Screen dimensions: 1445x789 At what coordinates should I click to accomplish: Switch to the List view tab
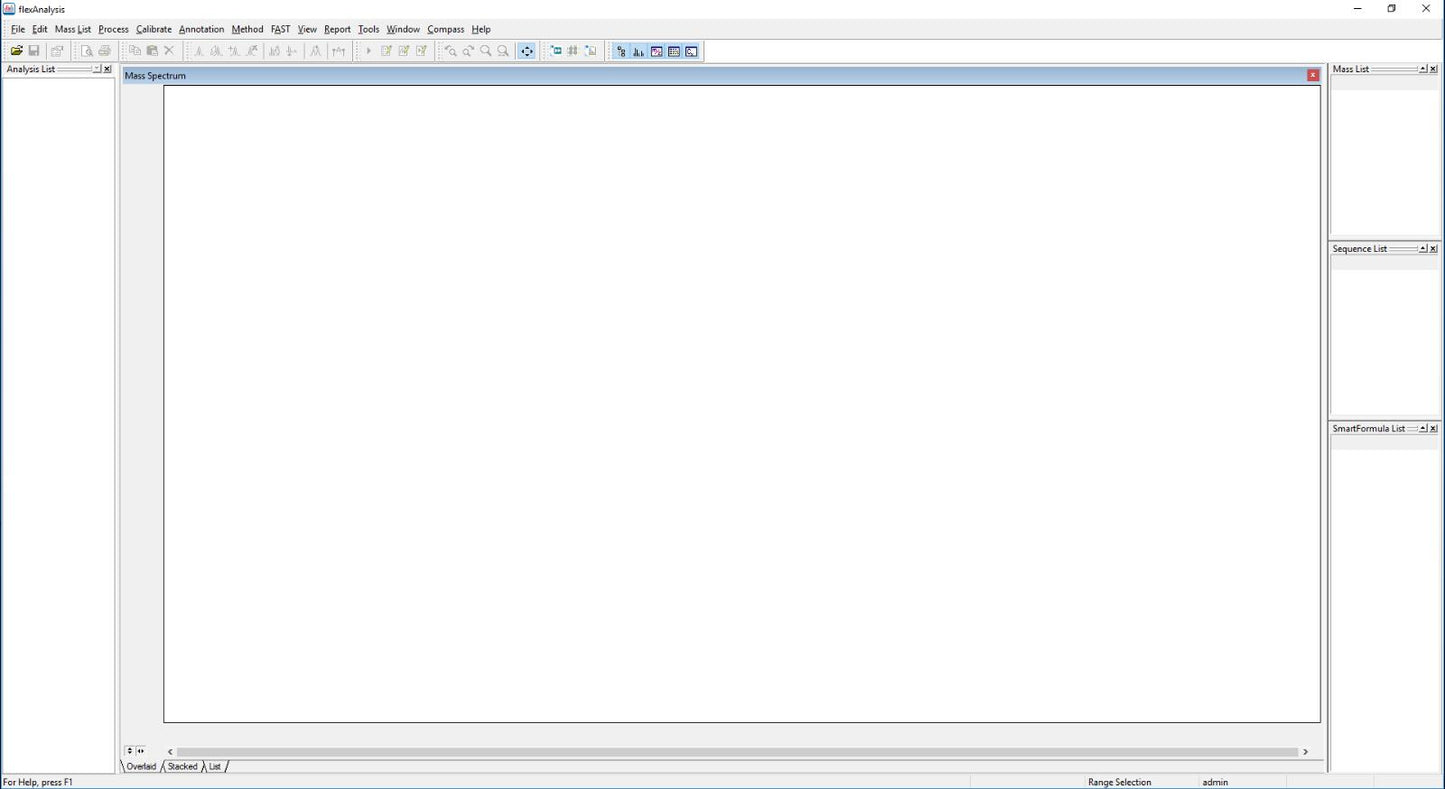pos(215,767)
